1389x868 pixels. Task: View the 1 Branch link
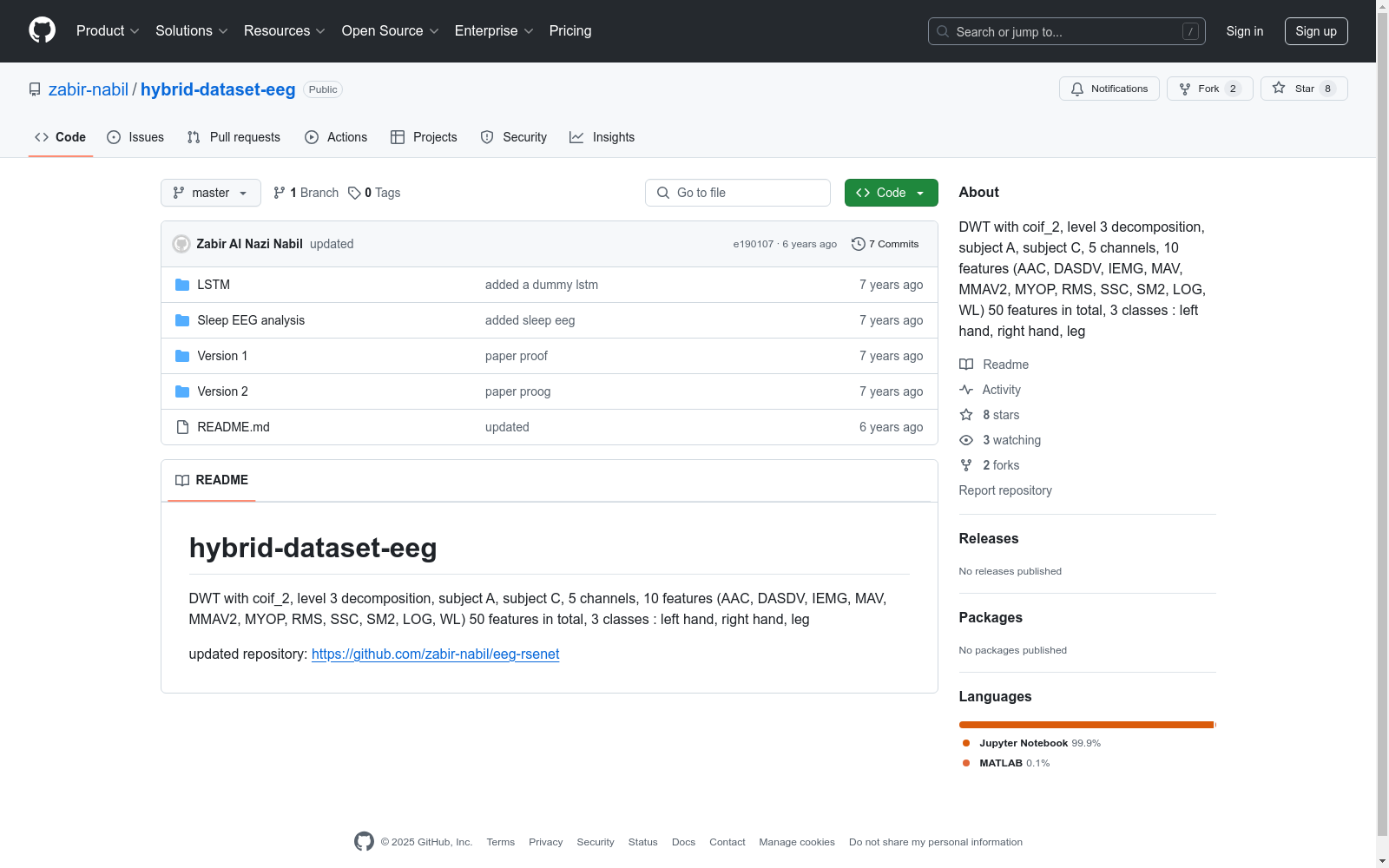(x=306, y=193)
